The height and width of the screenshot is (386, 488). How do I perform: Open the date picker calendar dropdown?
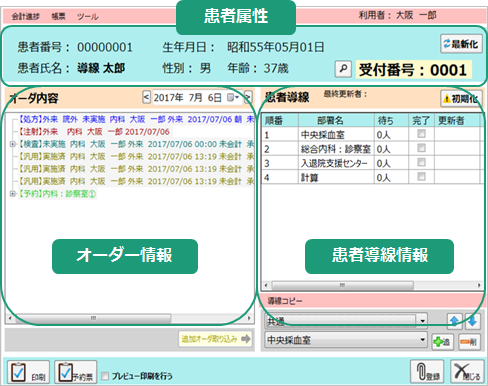tap(233, 97)
